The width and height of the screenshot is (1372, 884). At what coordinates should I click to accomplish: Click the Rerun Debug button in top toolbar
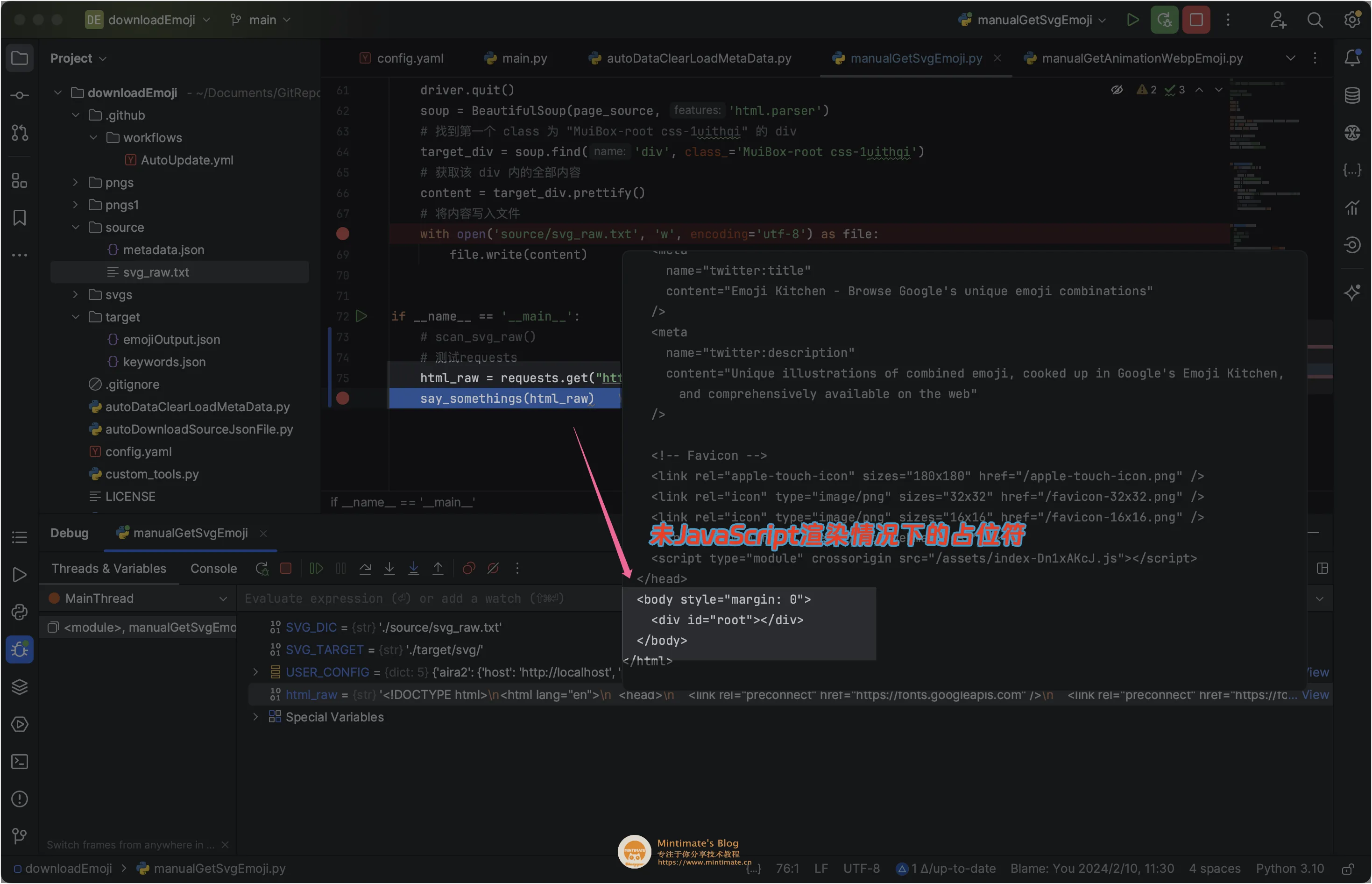1164,20
